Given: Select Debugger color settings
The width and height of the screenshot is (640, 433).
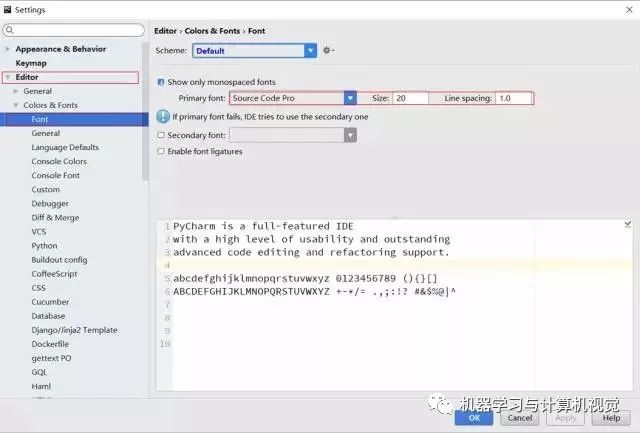Looking at the screenshot, I should click(x=50, y=204).
